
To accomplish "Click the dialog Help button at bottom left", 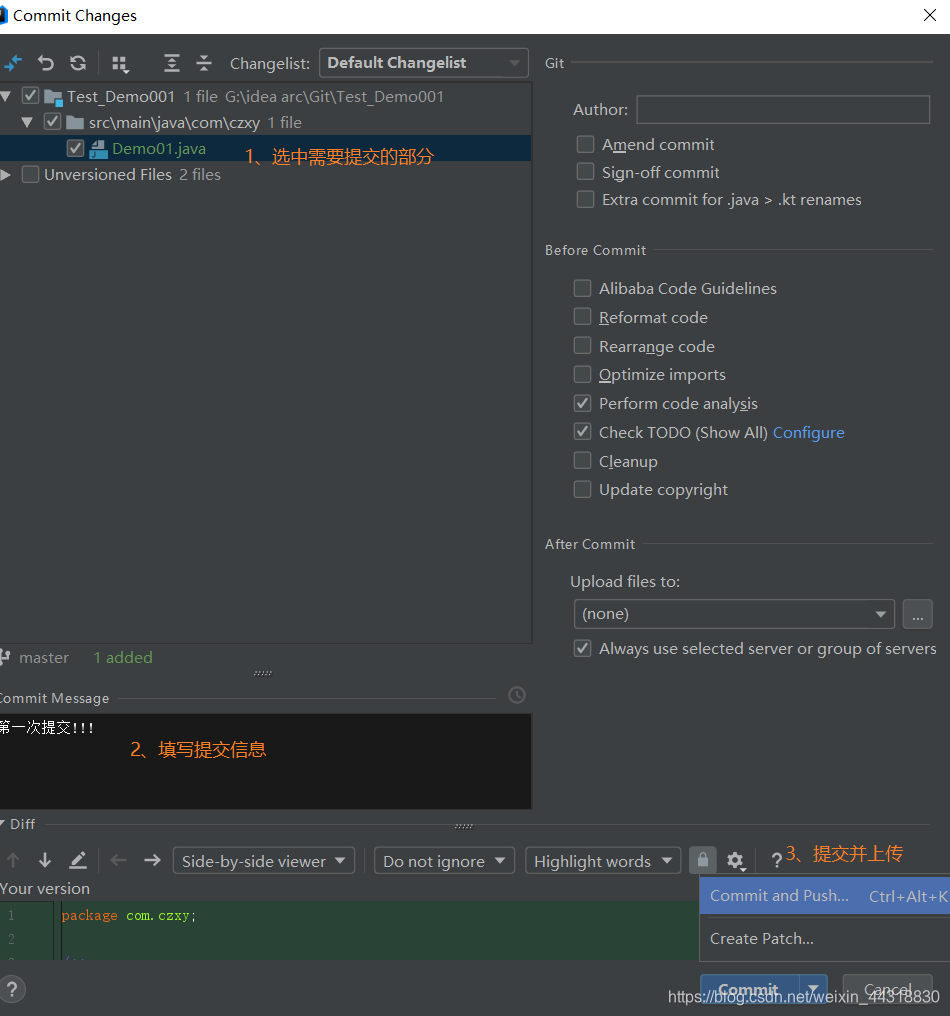I will [x=12, y=989].
